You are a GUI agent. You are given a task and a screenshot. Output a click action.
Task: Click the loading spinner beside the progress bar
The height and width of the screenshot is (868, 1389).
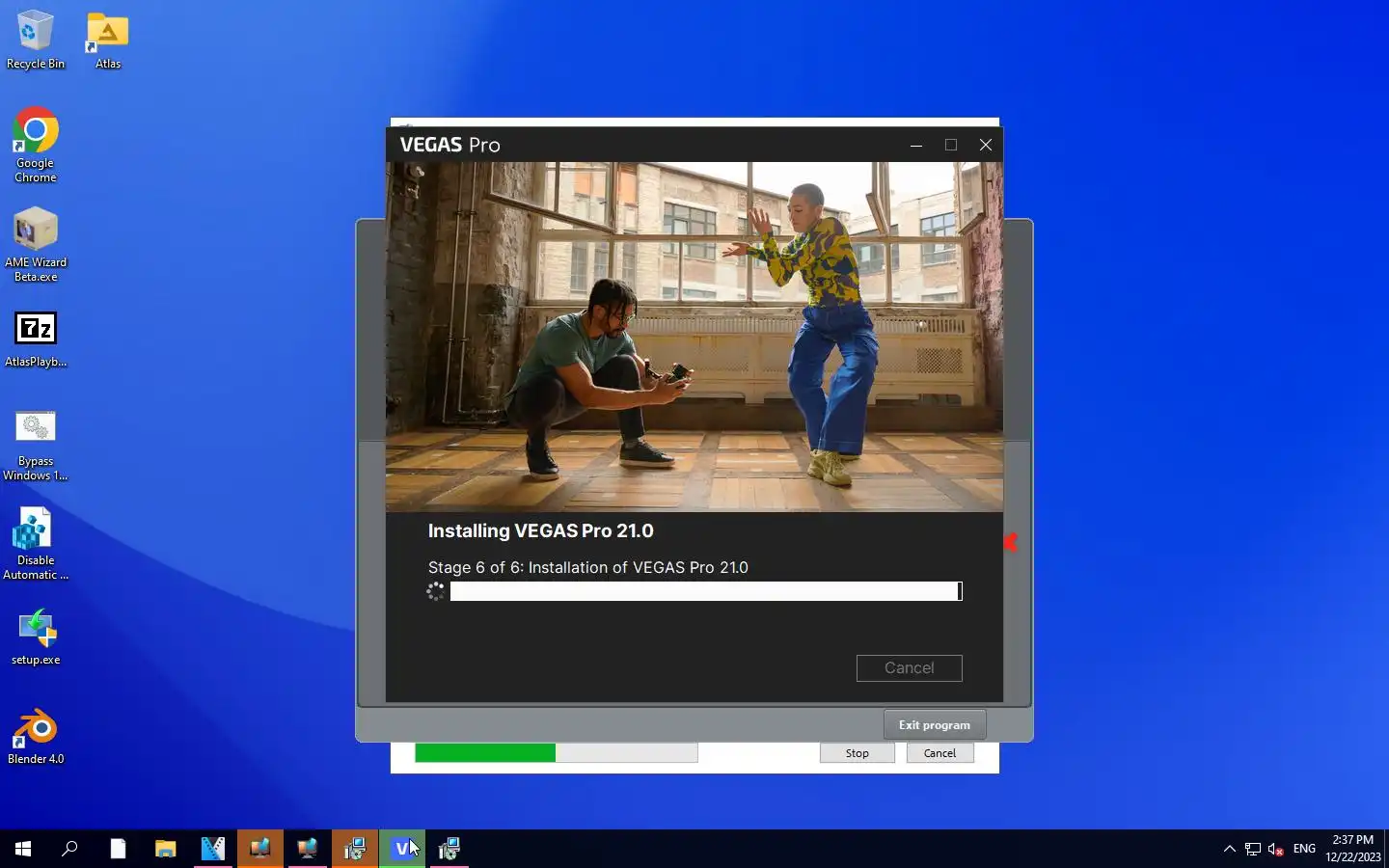coord(436,591)
